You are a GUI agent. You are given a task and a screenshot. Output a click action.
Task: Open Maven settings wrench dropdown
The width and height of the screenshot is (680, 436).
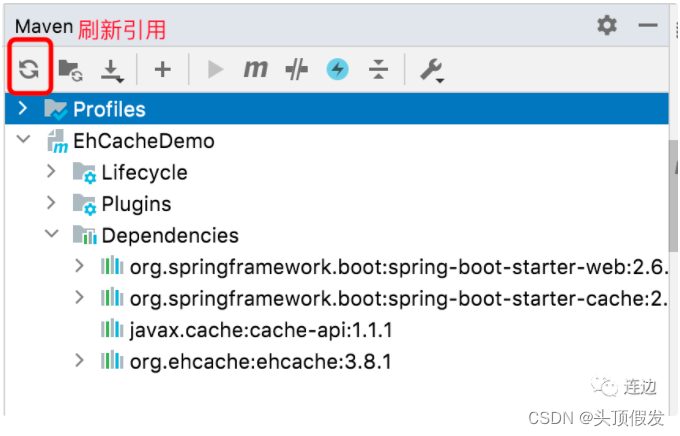click(x=432, y=70)
